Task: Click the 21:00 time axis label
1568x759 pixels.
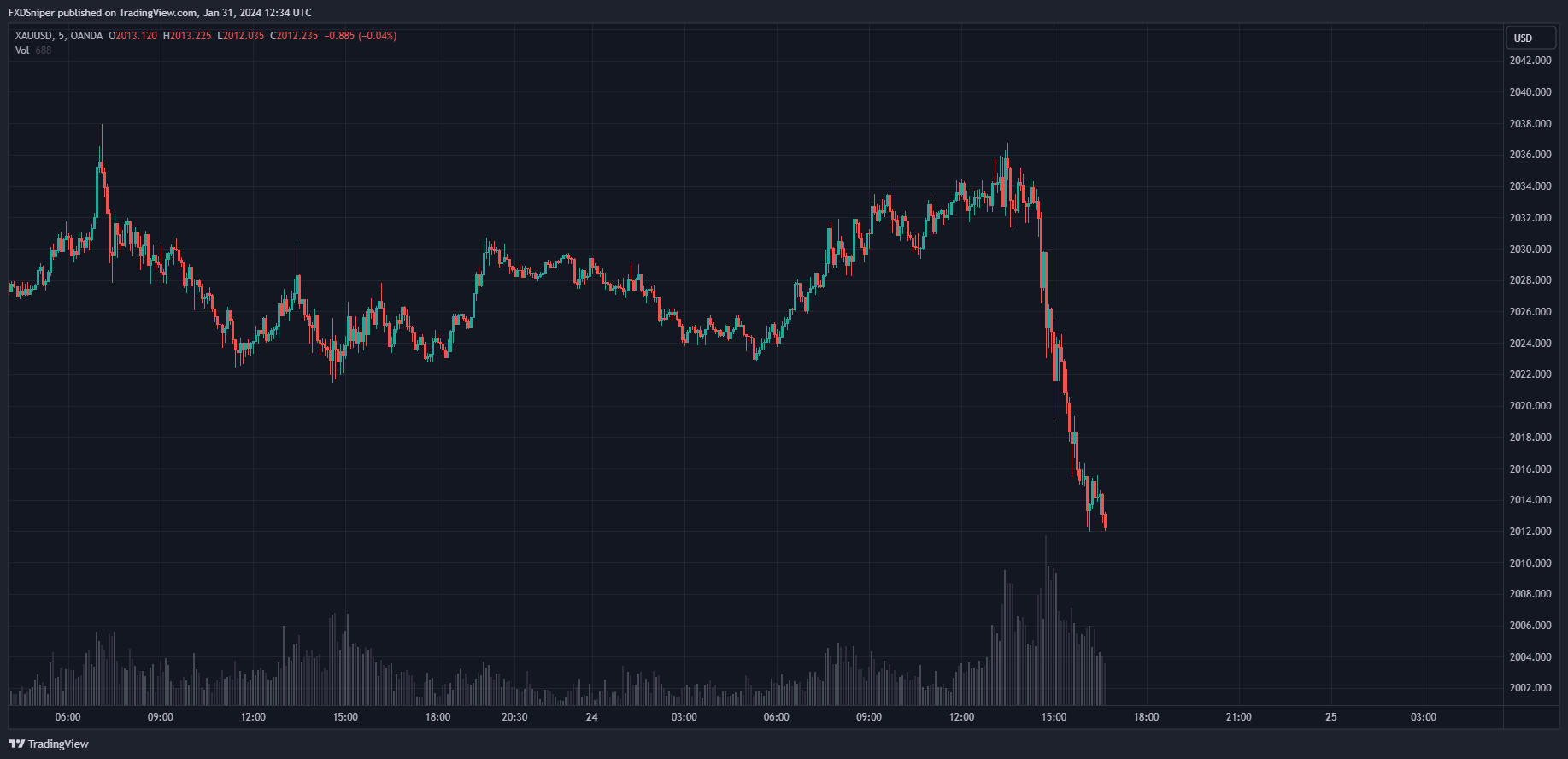Action: click(x=1238, y=717)
